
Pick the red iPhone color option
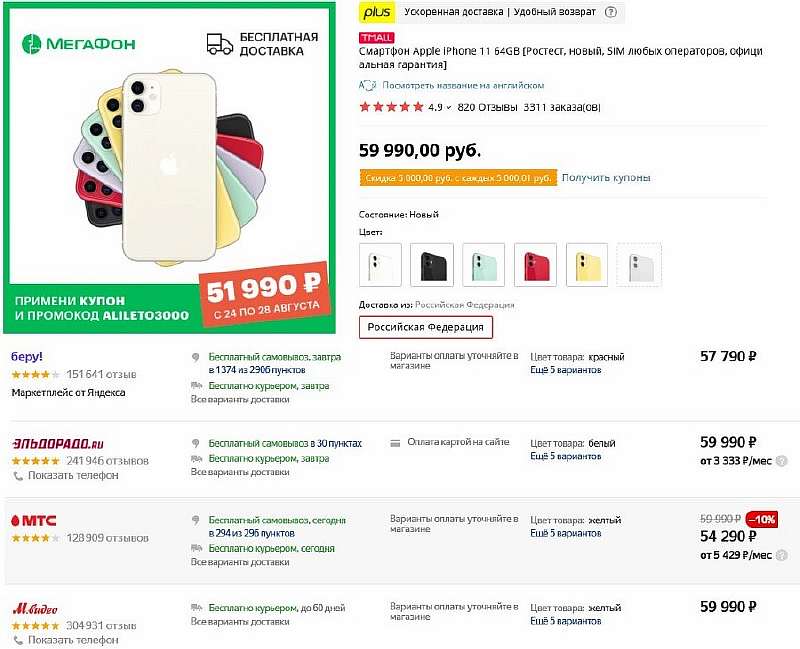(535, 264)
